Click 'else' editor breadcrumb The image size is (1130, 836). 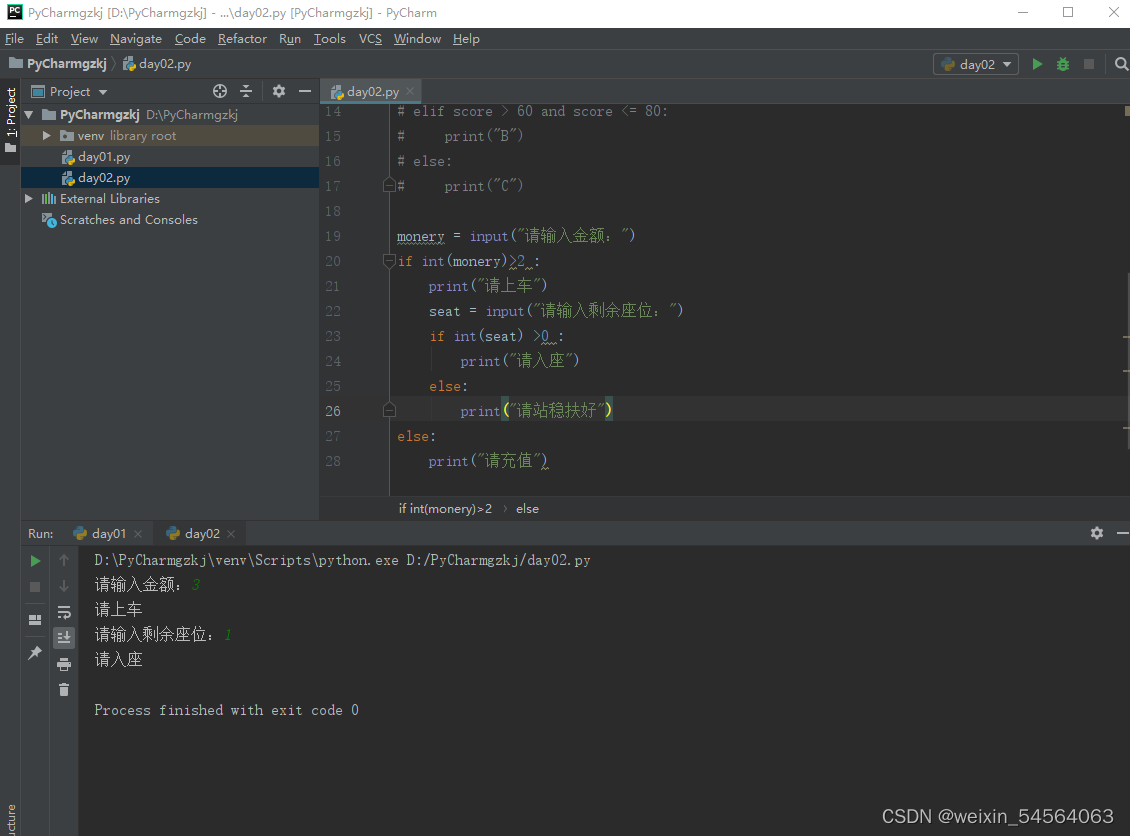(x=527, y=509)
